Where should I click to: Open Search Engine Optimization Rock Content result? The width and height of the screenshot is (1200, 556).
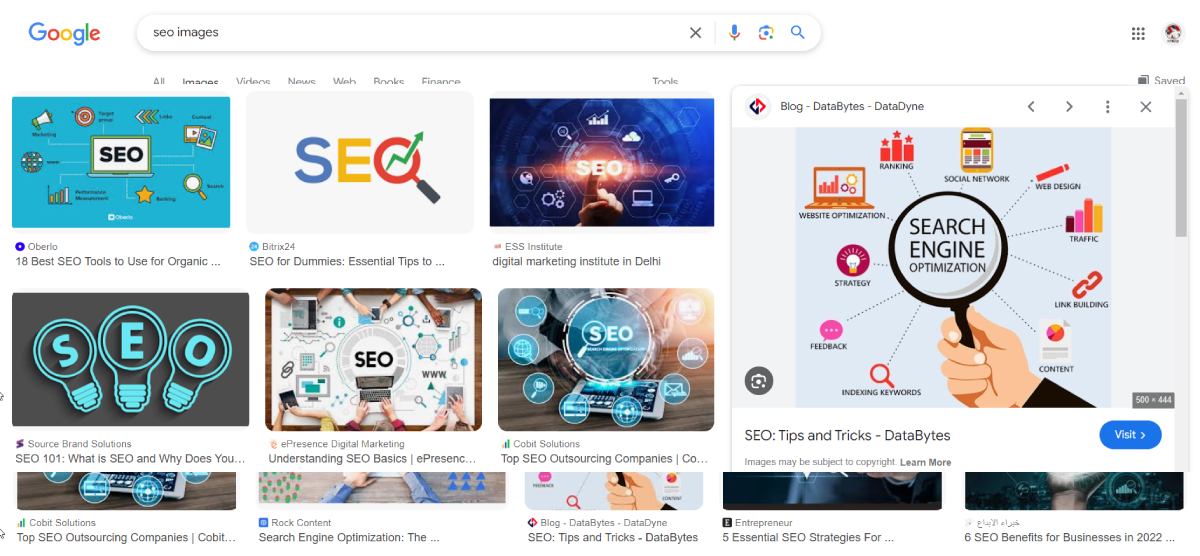[349, 538]
